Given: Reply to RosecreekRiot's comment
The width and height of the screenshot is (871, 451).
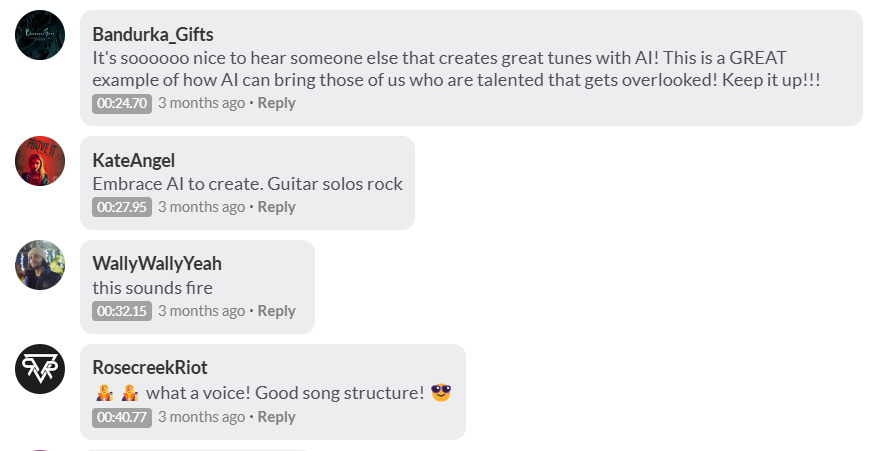Looking at the screenshot, I should click(276, 417).
